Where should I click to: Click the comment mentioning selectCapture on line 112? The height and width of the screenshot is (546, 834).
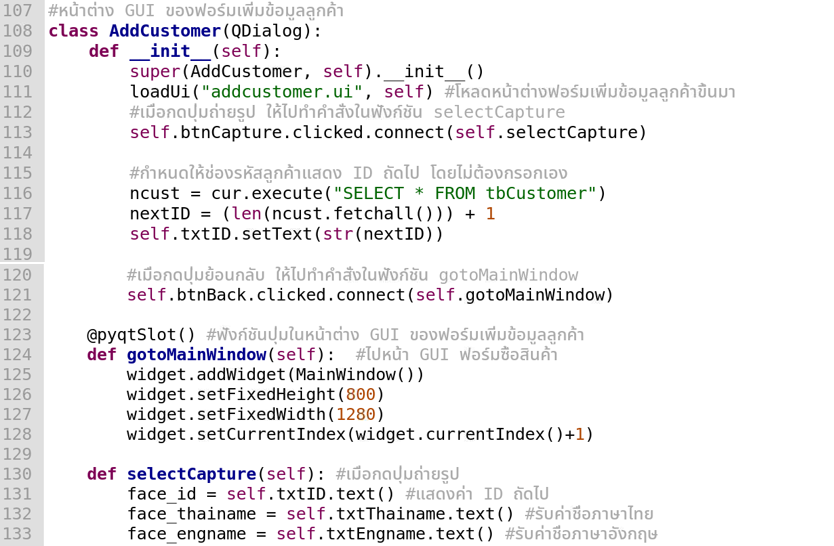(x=347, y=112)
